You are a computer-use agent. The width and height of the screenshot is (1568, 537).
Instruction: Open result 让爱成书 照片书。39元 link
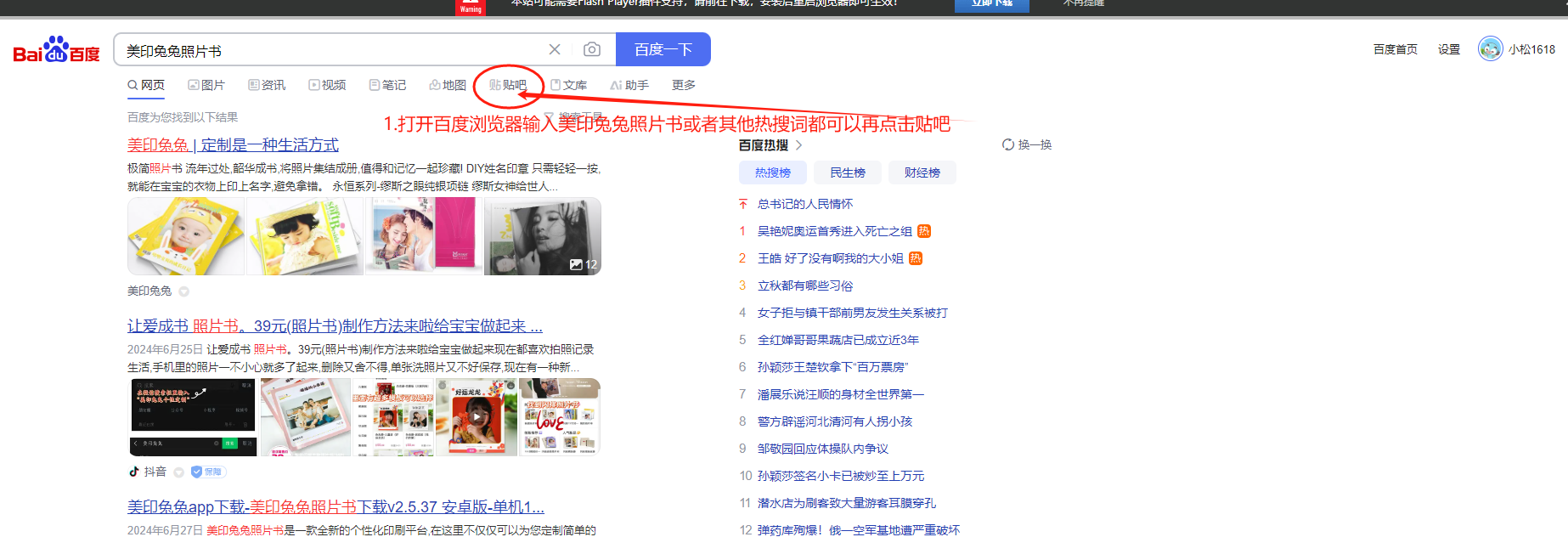coord(335,325)
